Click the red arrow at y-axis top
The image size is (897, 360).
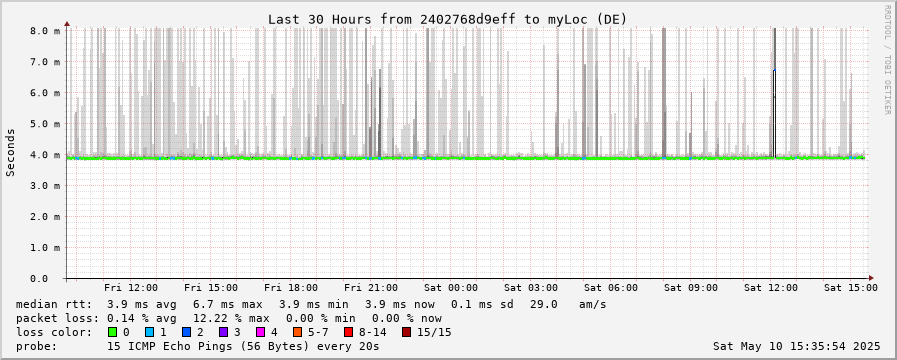point(67,24)
